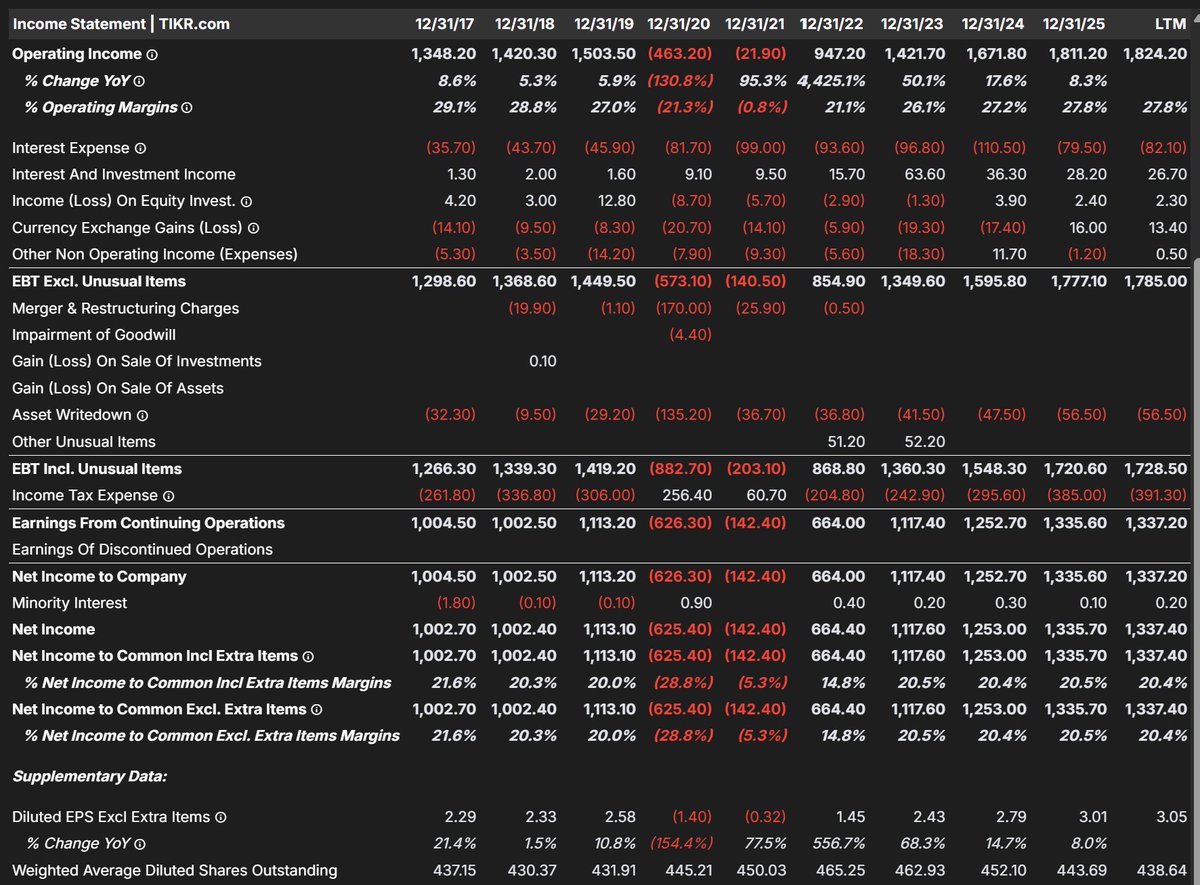Viewport: 1200px width, 885px height.
Task: Click Merger & Restructuring Charges row label
Action: [126, 308]
